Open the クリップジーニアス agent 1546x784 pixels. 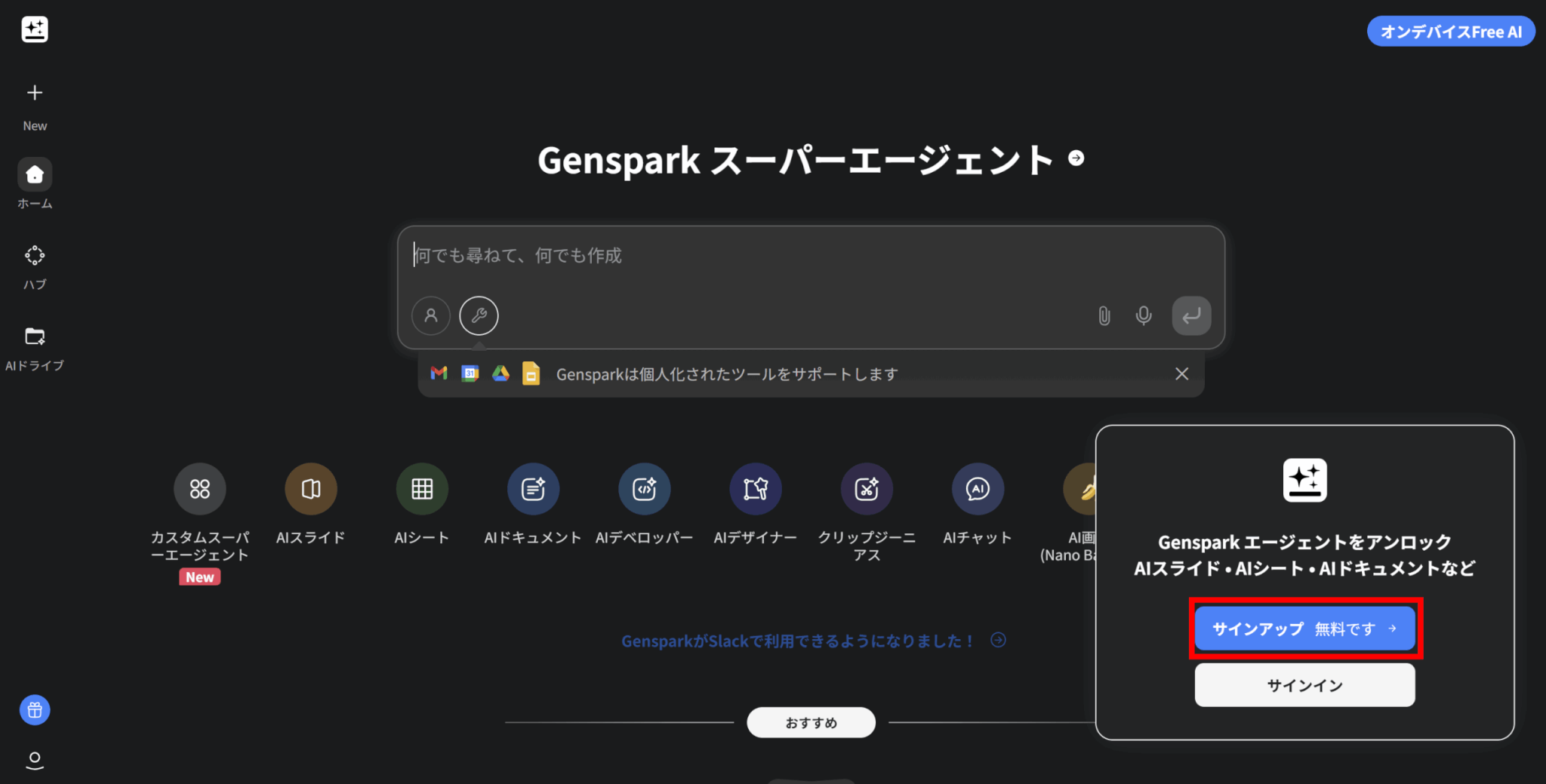click(867, 489)
